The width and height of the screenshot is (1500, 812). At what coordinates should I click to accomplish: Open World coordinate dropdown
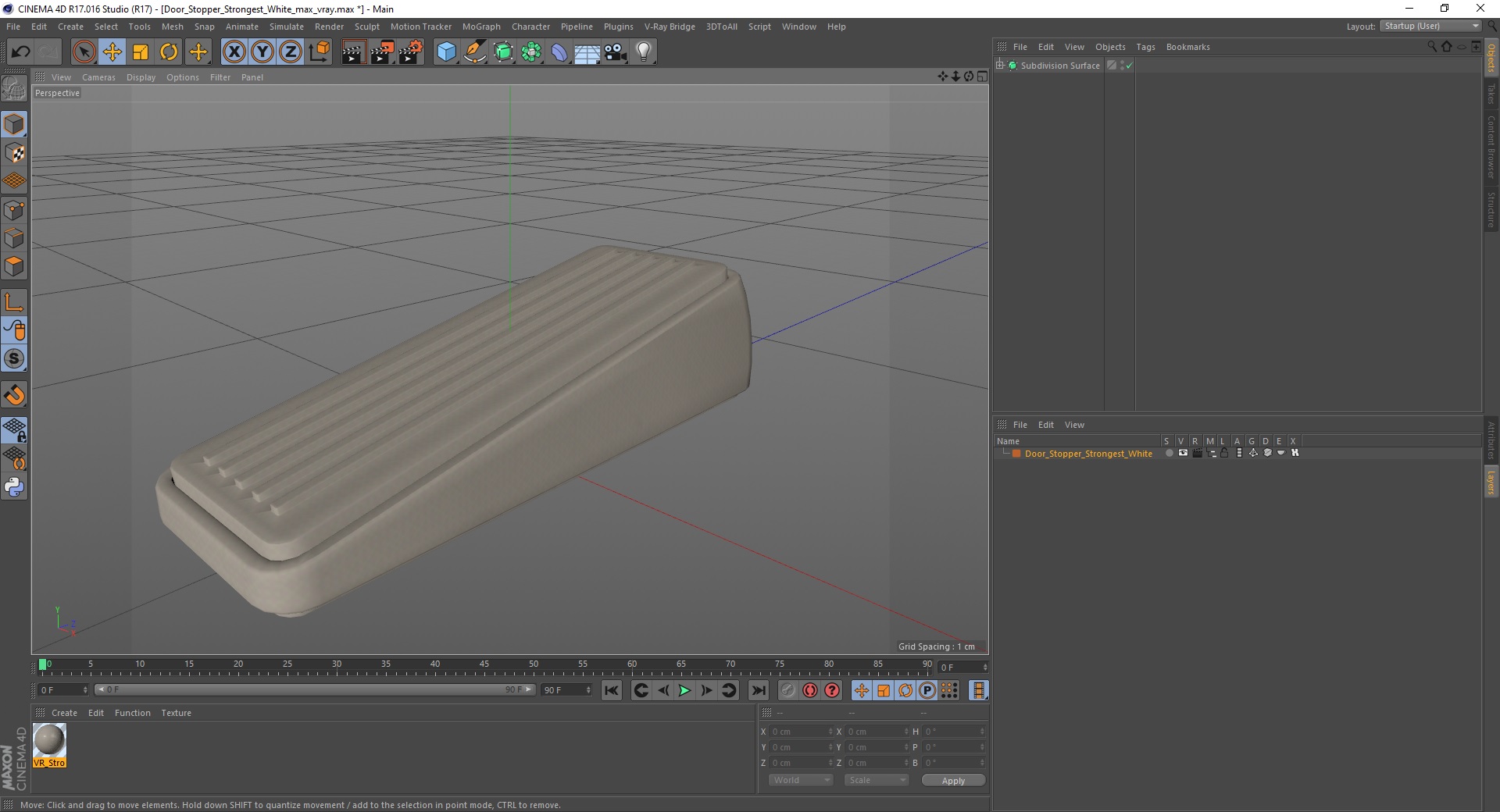[801, 780]
